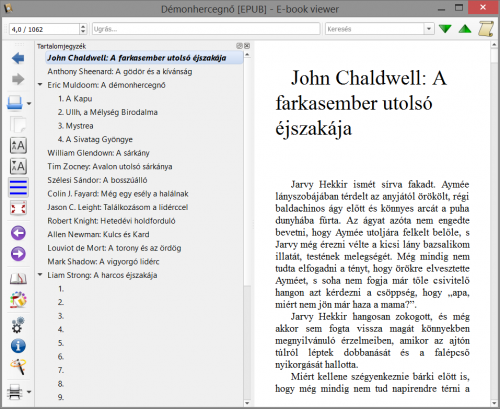Go to chapter 4. A Sivatag Gyöngye
This screenshot has width=500, height=409.
coord(95,139)
